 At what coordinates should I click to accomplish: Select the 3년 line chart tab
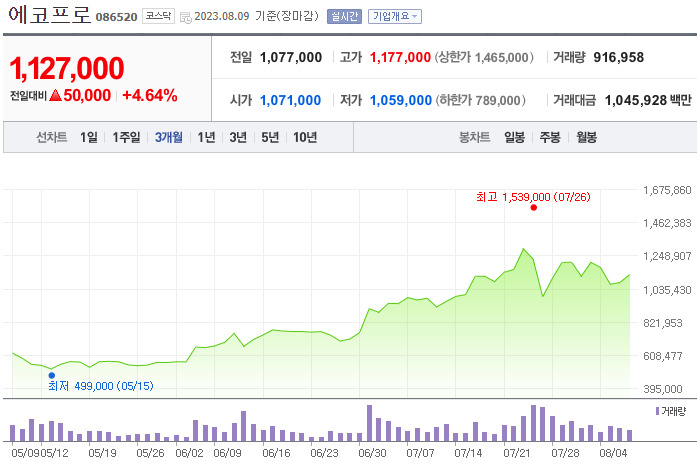click(238, 137)
